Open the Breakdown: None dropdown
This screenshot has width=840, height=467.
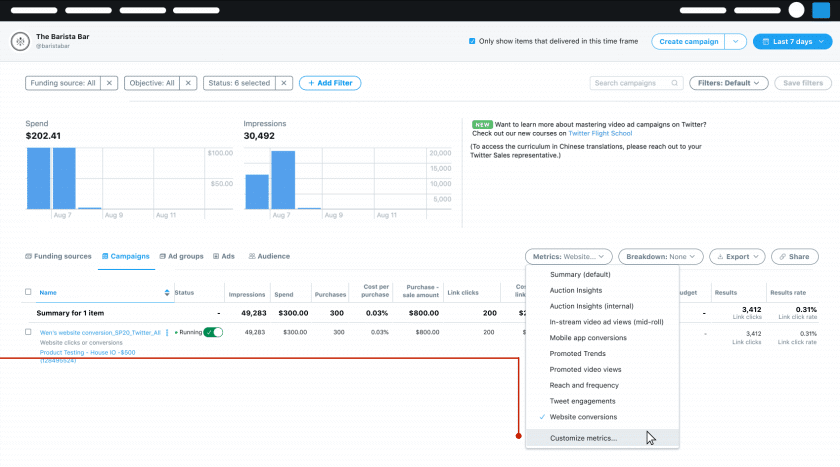(x=661, y=256)
